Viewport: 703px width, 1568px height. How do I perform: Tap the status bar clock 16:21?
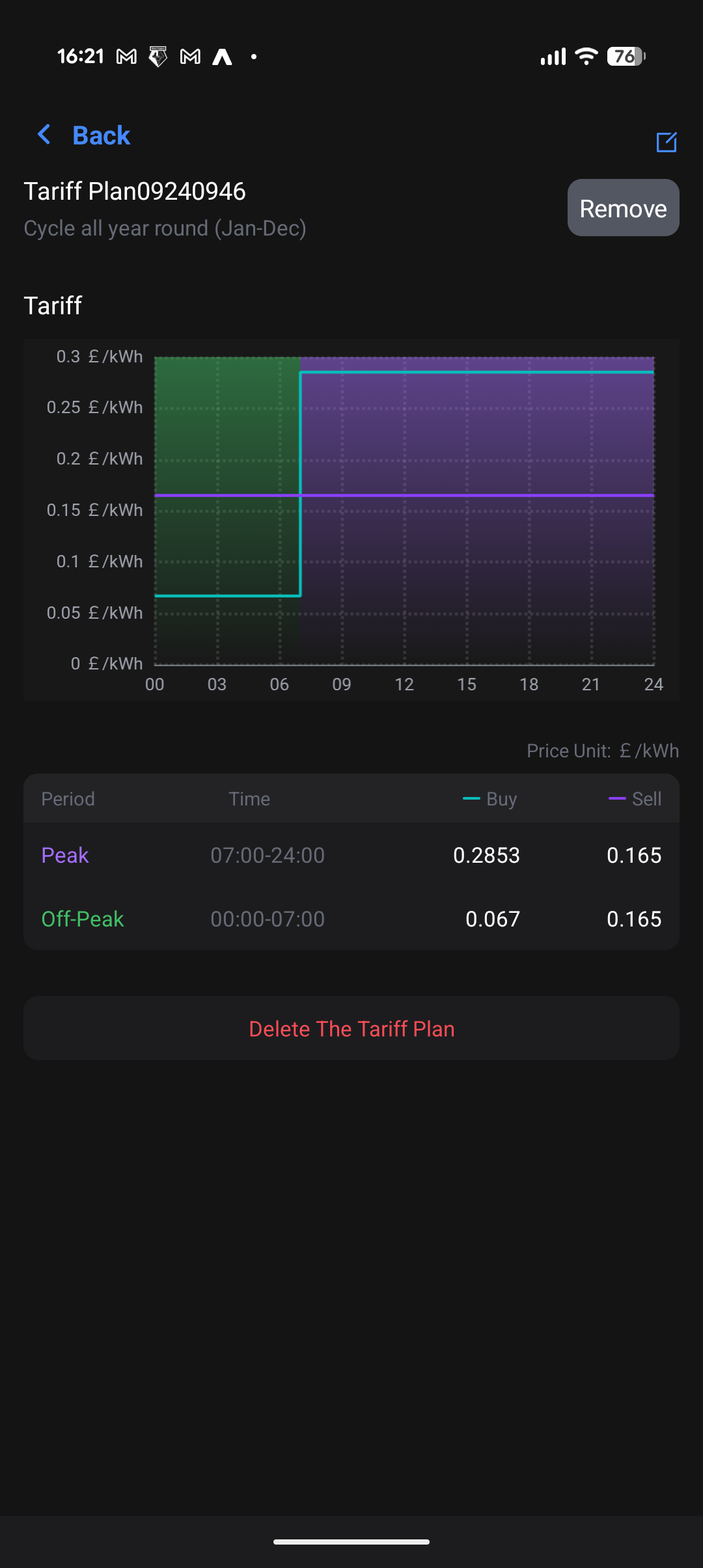pos(81,57)
